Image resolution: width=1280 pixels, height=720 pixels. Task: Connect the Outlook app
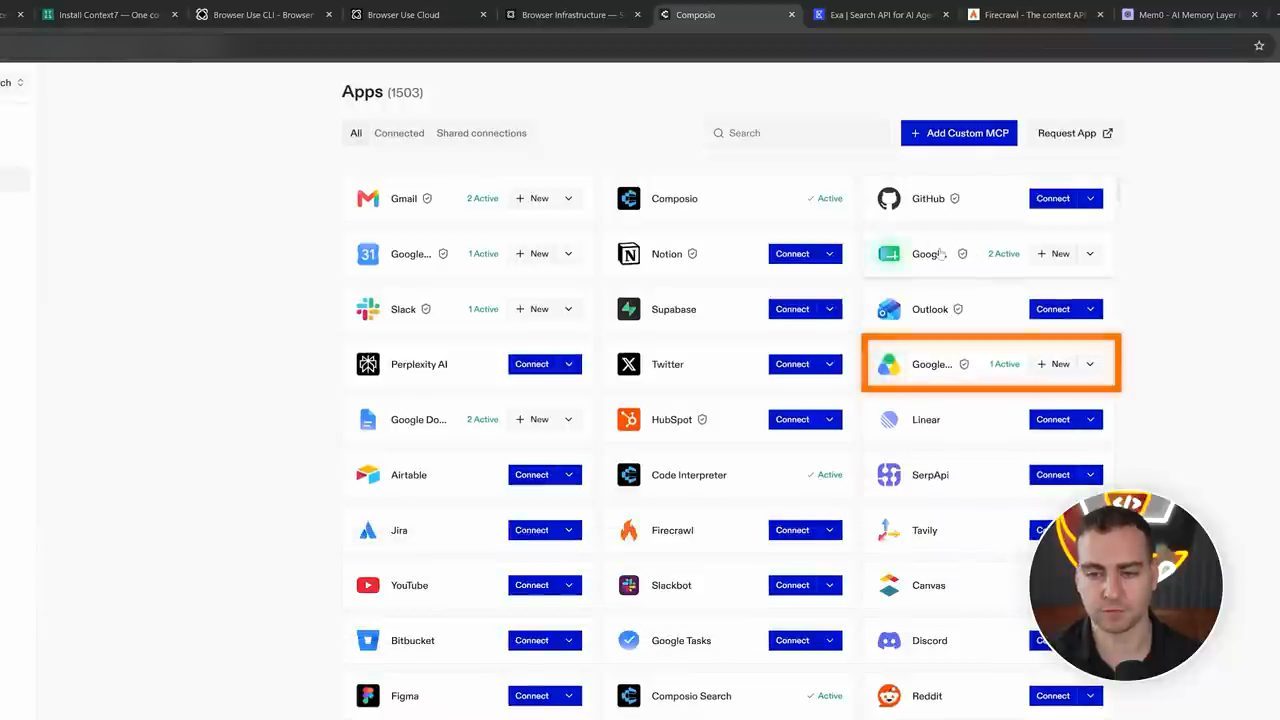click(x=1053, y=309)
